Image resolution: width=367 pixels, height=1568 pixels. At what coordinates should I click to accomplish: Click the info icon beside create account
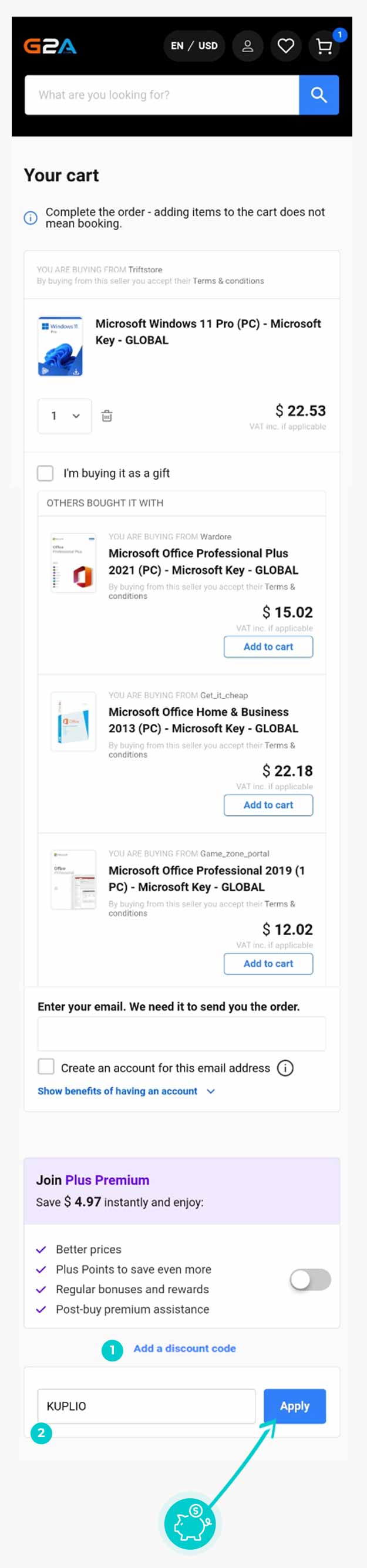(285, 1068)
